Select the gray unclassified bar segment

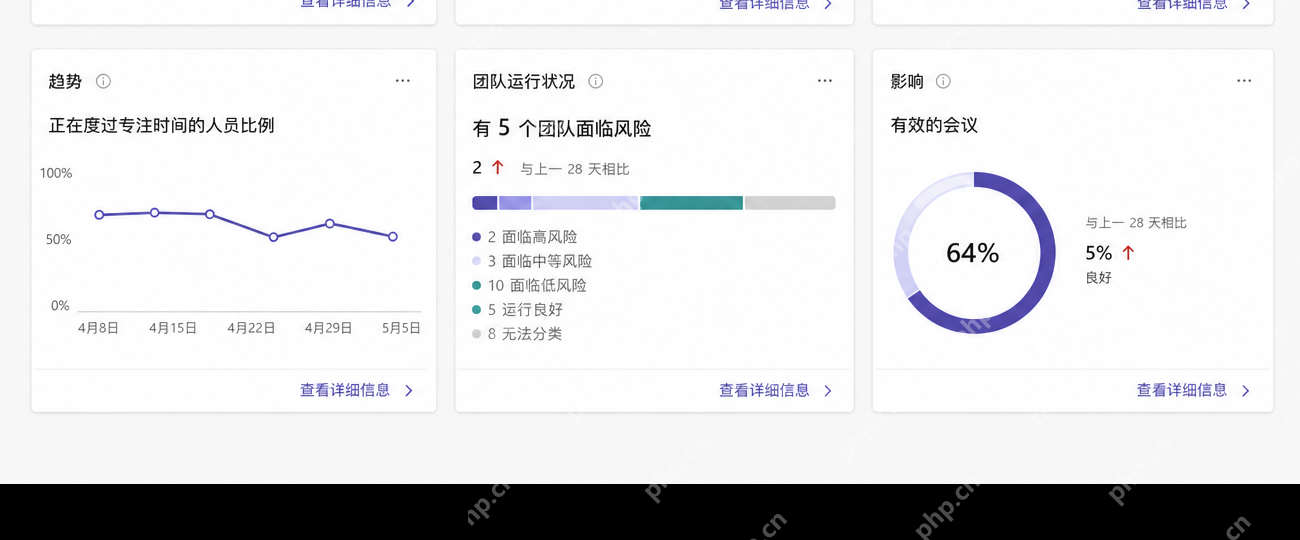point(790,203)
